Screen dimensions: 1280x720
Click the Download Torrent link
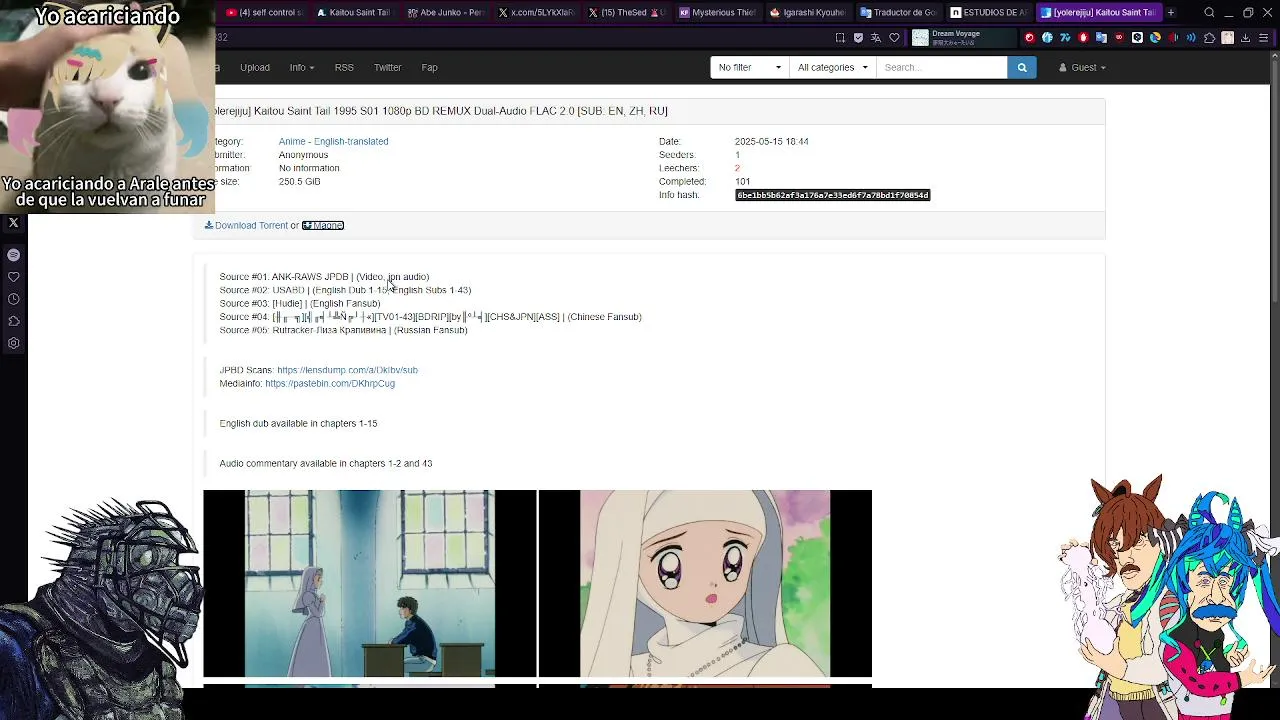coord(246,225)
